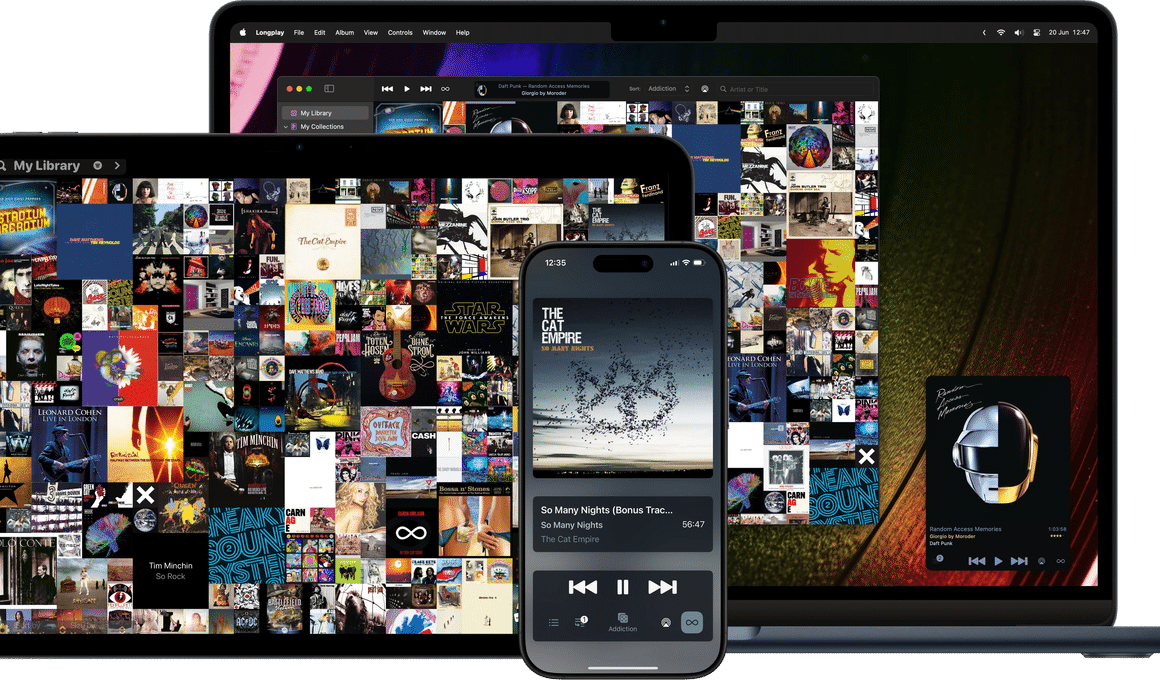Tap the Addiction sort button on iPhone
The image size is (1160, 680).
pos(623,622)
